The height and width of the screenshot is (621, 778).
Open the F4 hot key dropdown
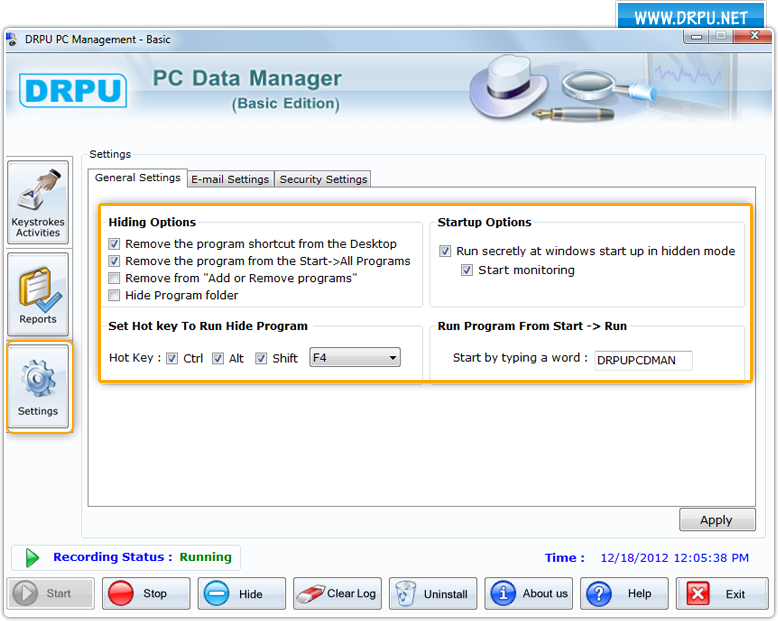[x=355, y=357]
